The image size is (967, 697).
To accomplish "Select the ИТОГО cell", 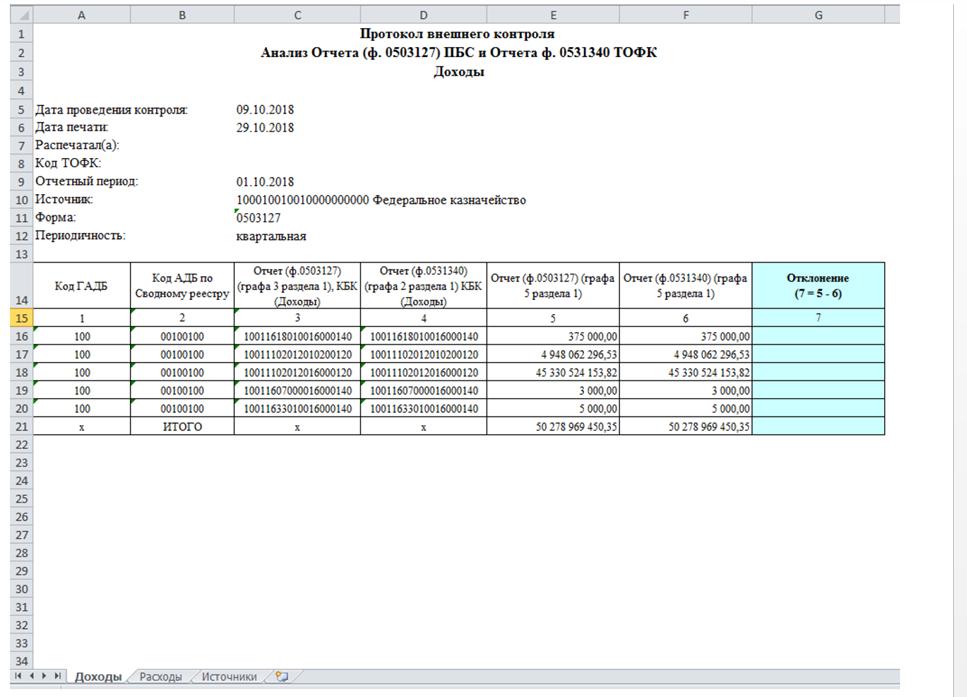I will (x=182, y=427).
